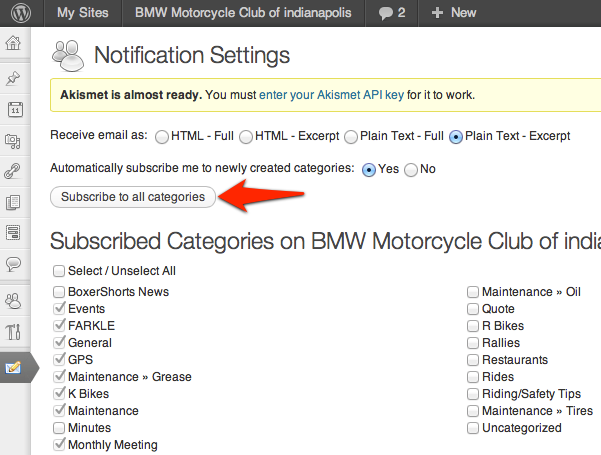The height and width of the screenshot is (455, 601).
Task: Follow the enter your Akismet API key link
Action: (x=332, y=95)
